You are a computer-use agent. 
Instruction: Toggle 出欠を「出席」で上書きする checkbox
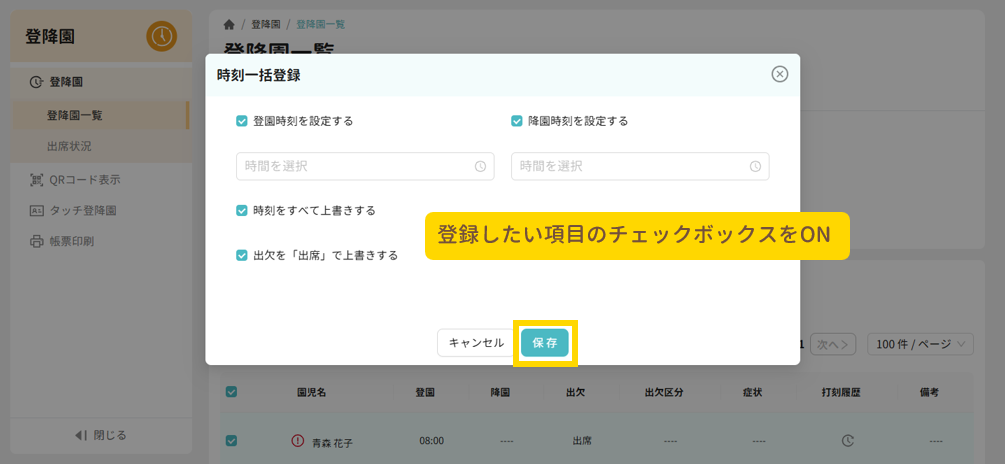click(x=242, y=255)
